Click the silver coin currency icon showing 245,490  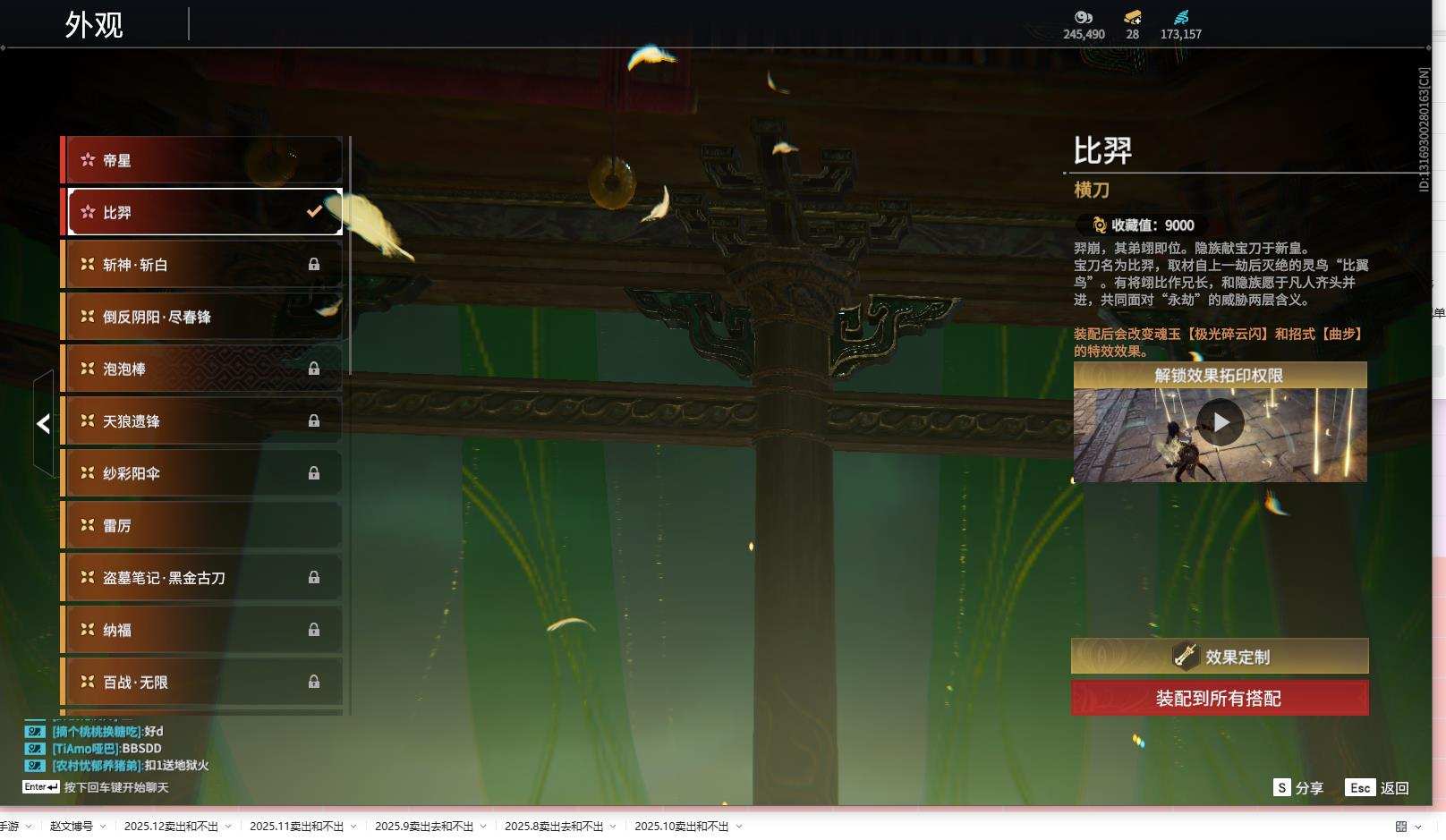pyautogui.click(x=1084, y=17)
